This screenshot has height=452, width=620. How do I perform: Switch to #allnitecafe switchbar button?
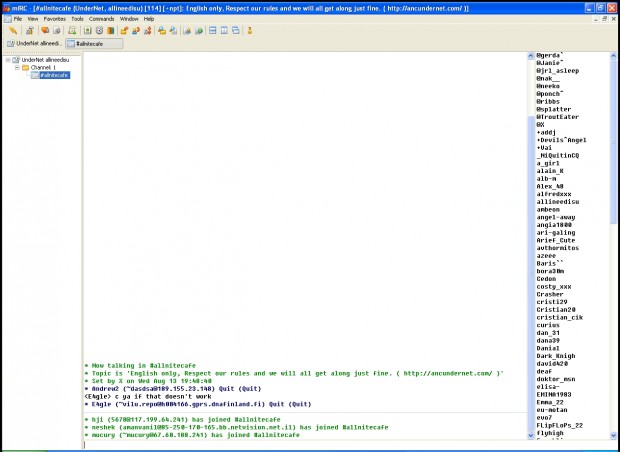[94, 43]
